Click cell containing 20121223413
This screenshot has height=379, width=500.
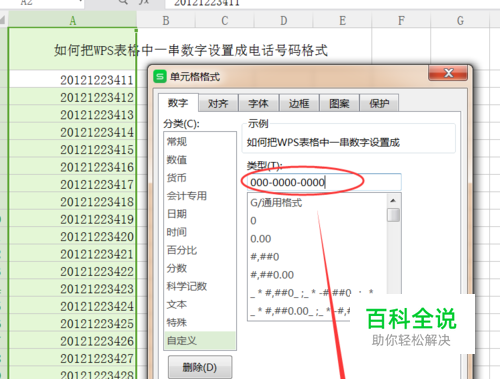(73, 114)
